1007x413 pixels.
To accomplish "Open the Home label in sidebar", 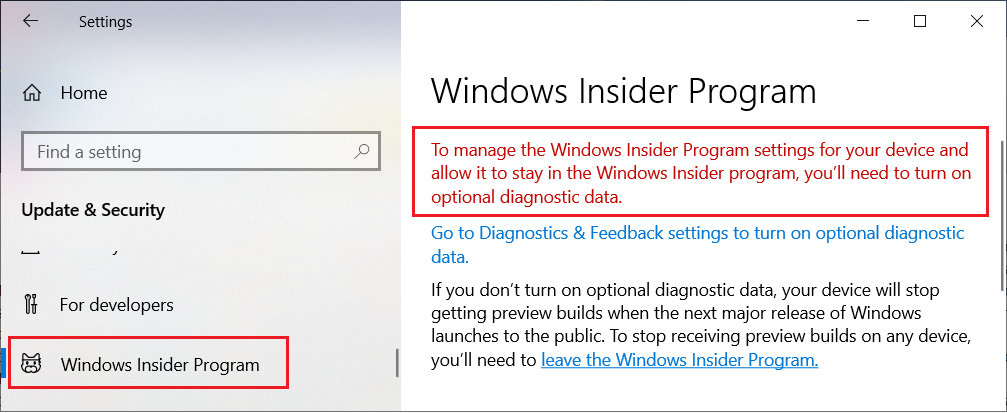I will (x=83, y=93).
